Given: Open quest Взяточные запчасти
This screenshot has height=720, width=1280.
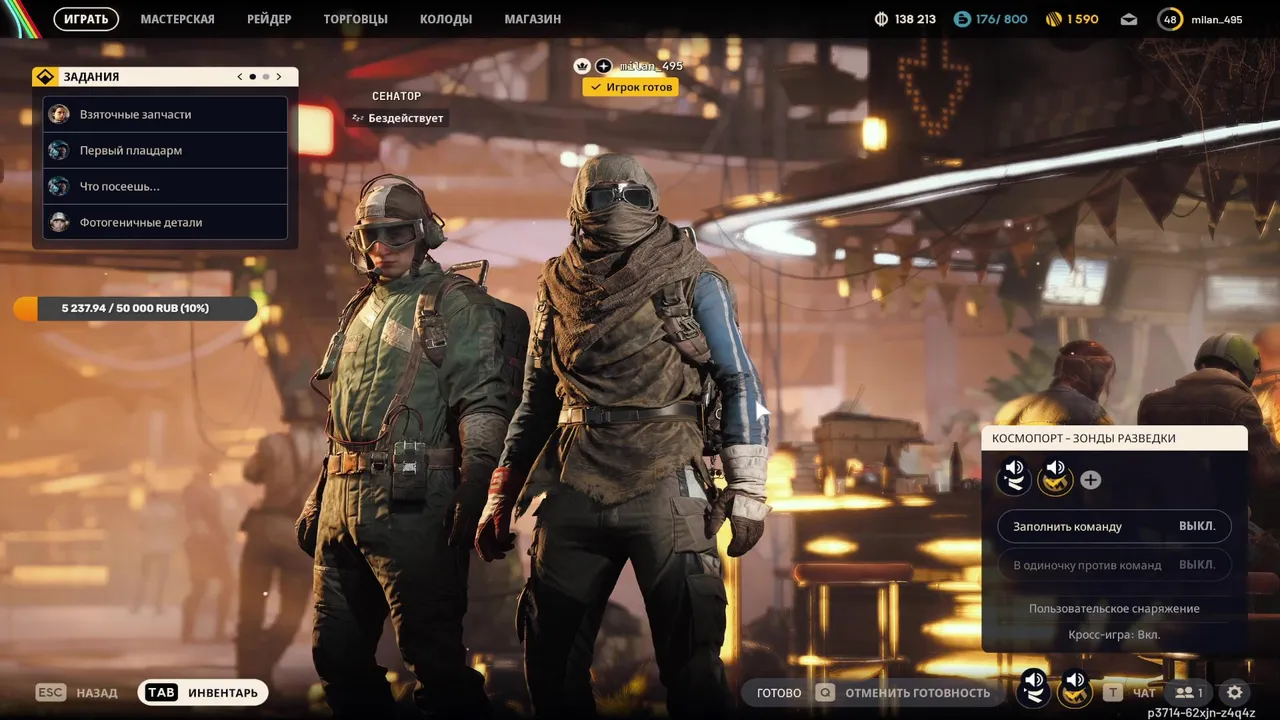Looking at the screenshot, I should [x=165, y=114].
